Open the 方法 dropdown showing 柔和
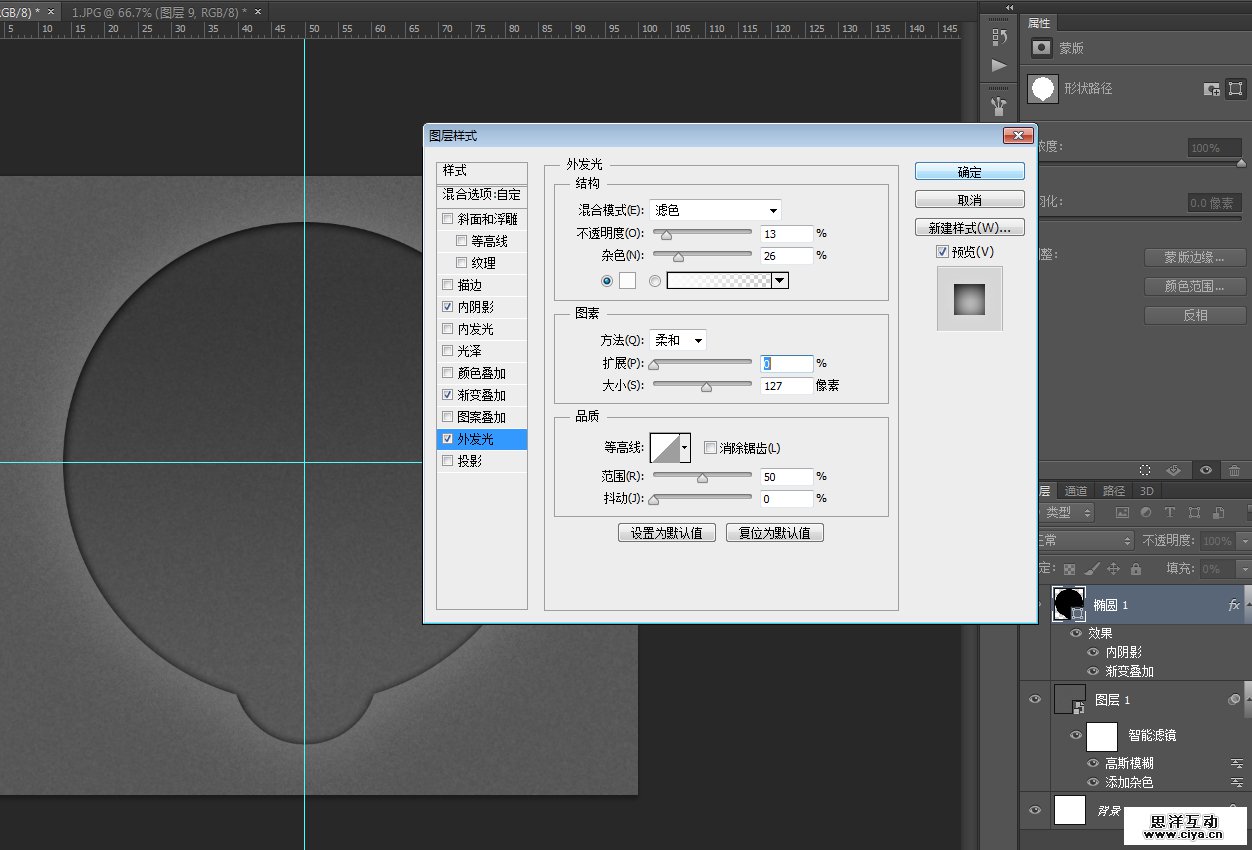The image size is (1252, 850). [x=678, y=340]
